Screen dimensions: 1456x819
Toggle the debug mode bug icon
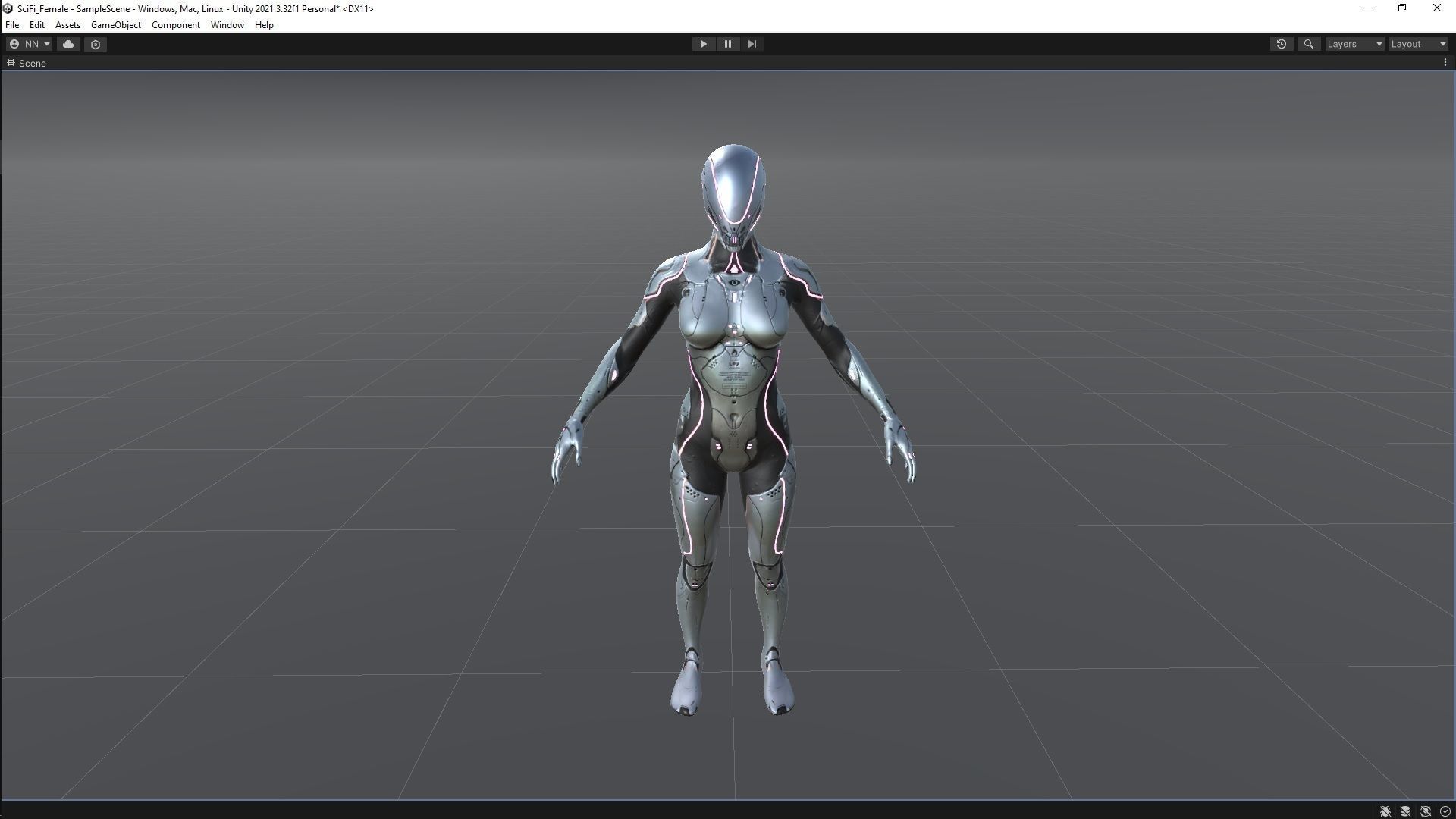[1385, 811]
